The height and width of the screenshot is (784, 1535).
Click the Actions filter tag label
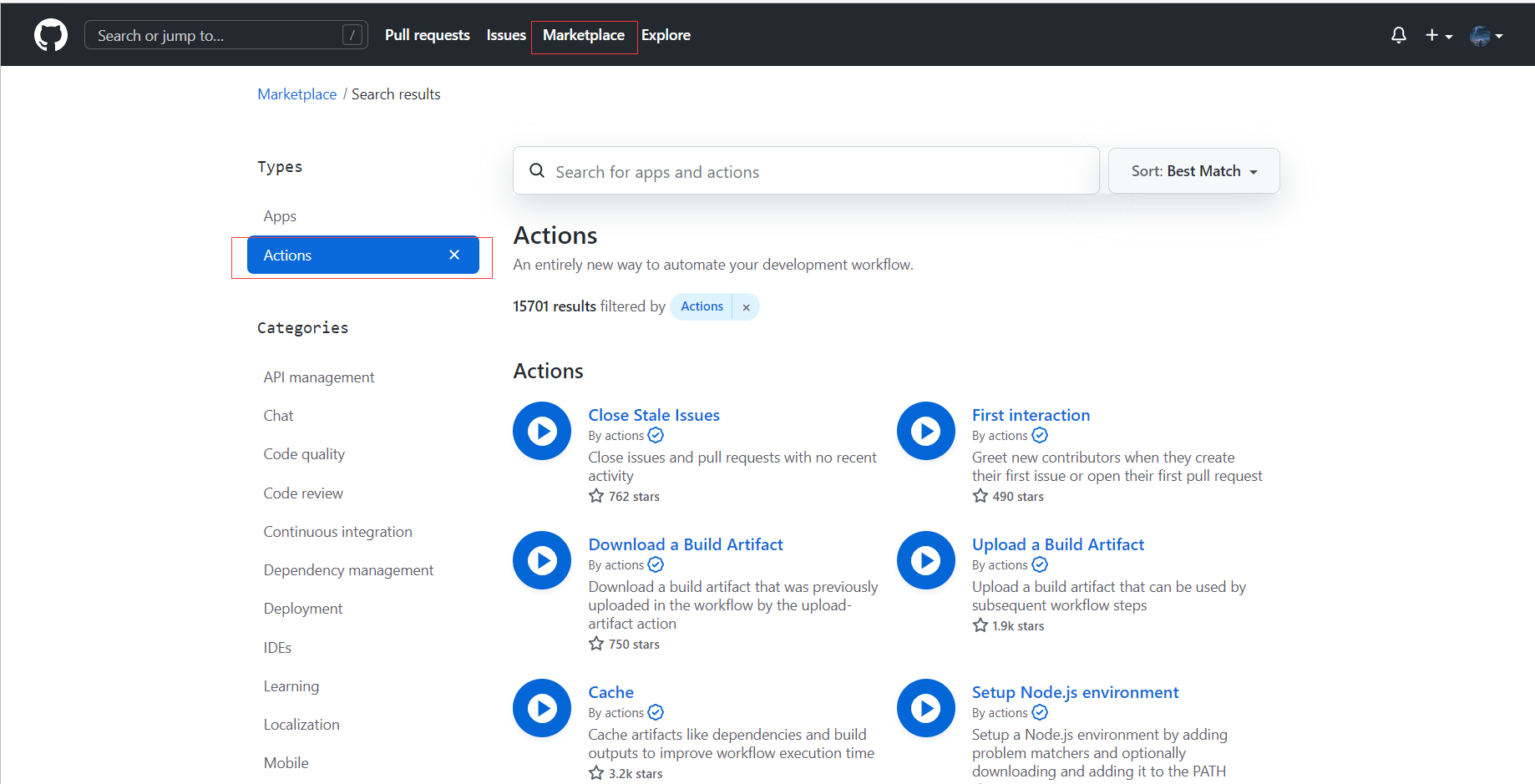click(702, 306)
